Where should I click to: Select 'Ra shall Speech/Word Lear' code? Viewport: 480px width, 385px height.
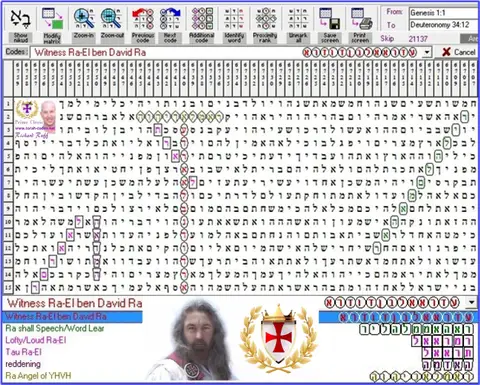tap(55, 328)
